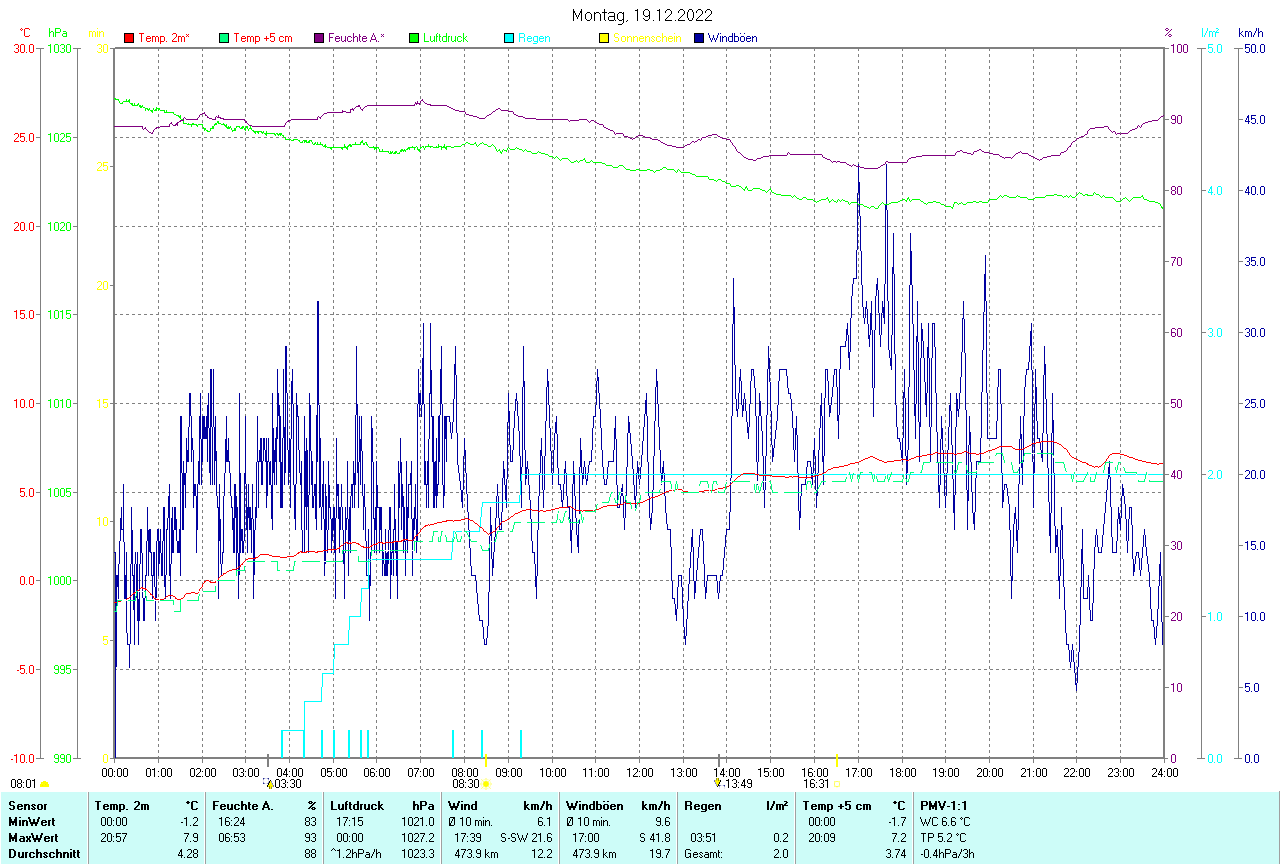Click the chart title 'Montag, 19.12.2022'
Image resolution: width=1280 pixels, height=864 pixels.
(642, 15)
